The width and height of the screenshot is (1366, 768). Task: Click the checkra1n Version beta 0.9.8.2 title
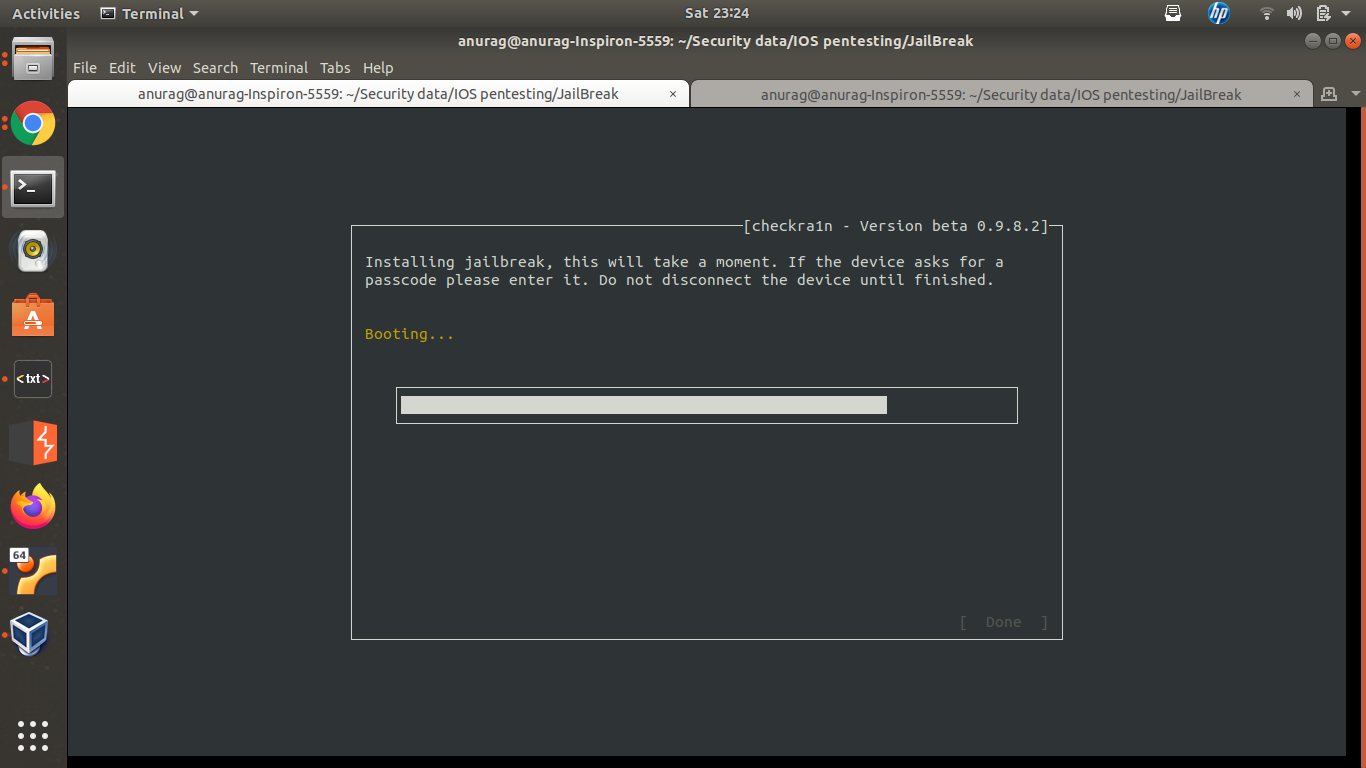click(x=896, y=226)
